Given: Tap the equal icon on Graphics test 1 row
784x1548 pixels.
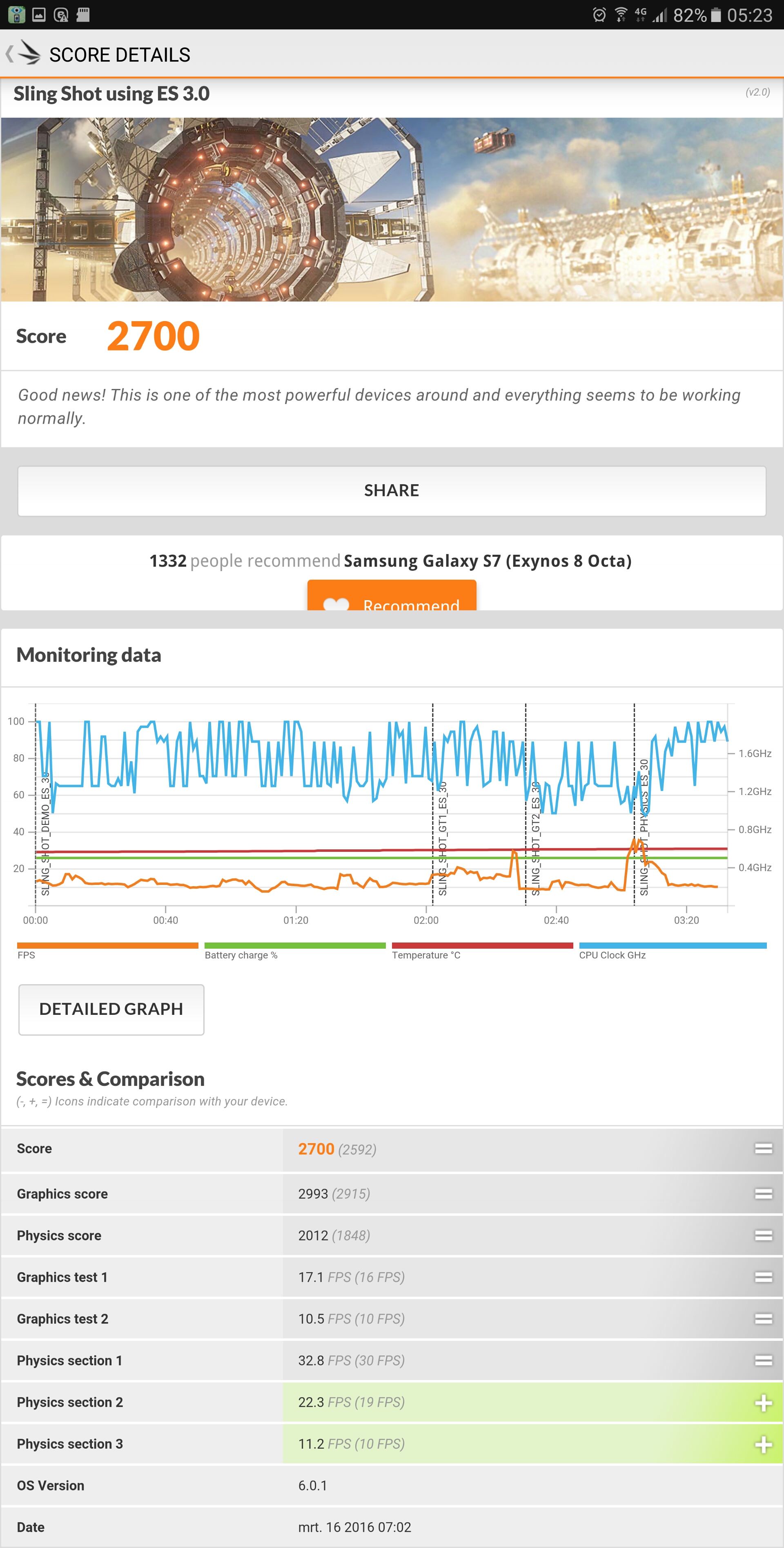Looking at the screenshot, I should pyautogui.click(x=764, y=1277).
